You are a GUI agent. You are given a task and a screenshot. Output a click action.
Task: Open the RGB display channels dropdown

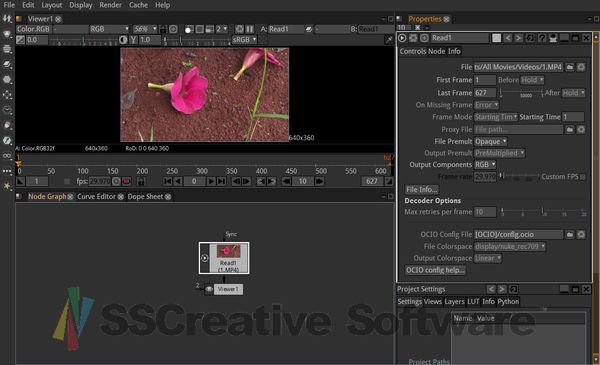pos(109,29)
